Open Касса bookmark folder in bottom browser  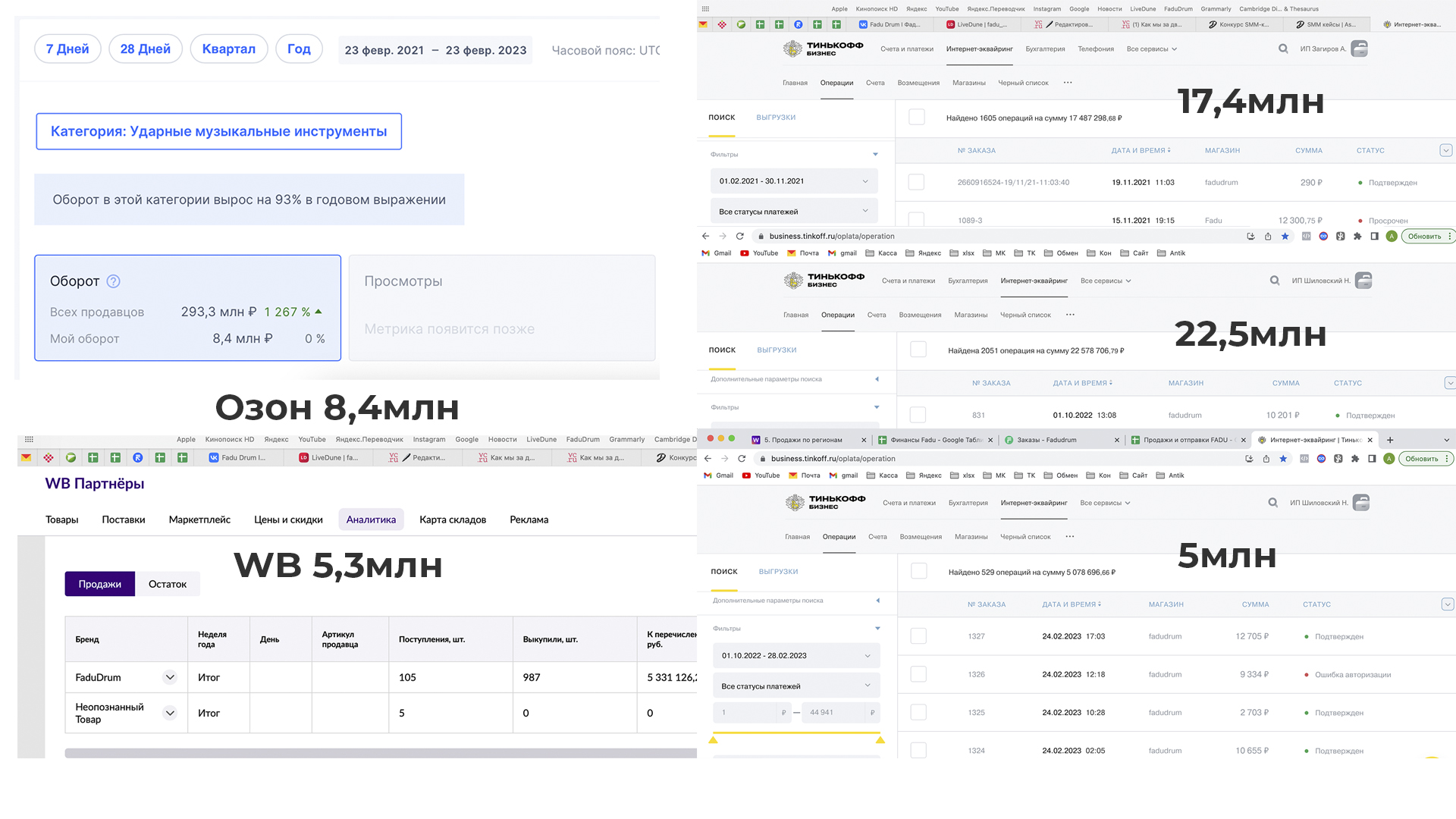tap(882, 475)
